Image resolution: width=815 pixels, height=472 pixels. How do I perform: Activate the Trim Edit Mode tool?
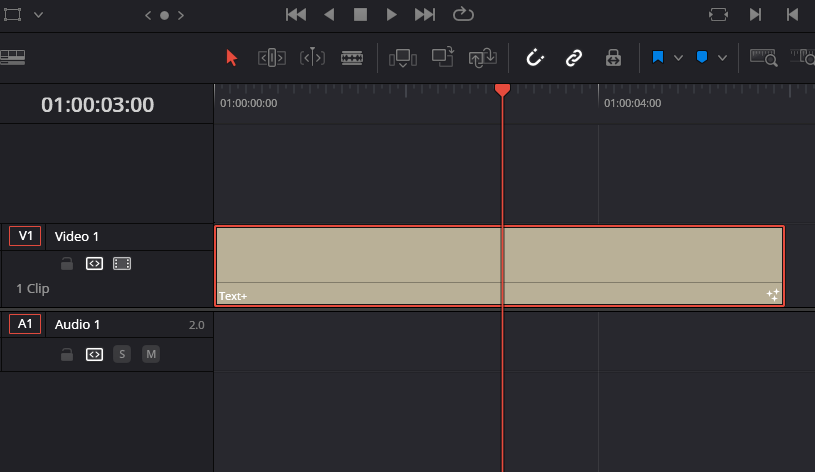coord(272,58)
